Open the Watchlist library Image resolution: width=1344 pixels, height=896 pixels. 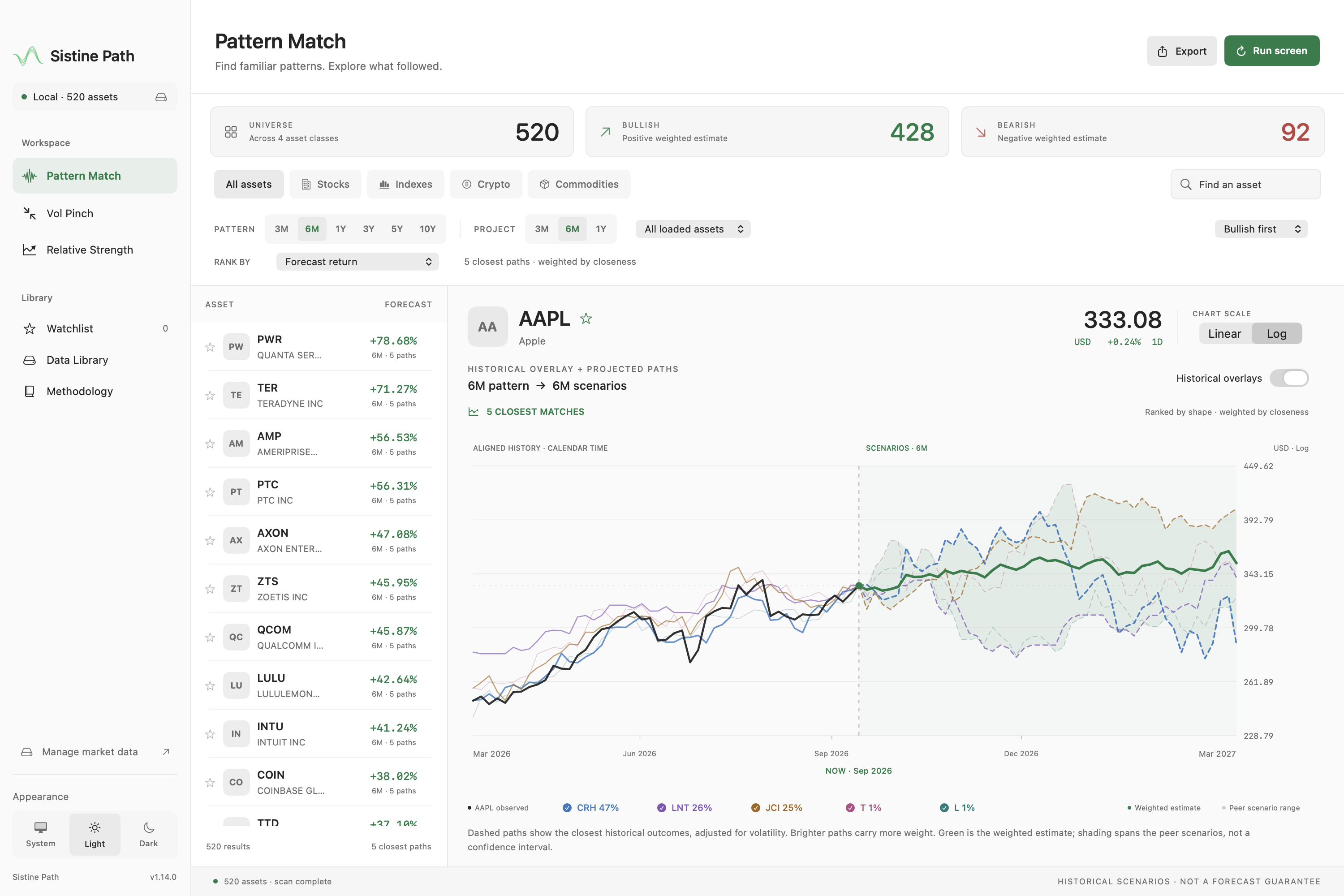95,328
